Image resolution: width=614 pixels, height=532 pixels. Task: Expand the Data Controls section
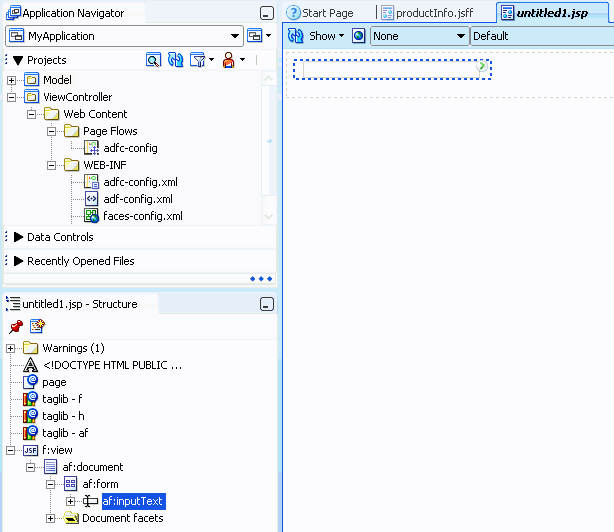(18, 237)
